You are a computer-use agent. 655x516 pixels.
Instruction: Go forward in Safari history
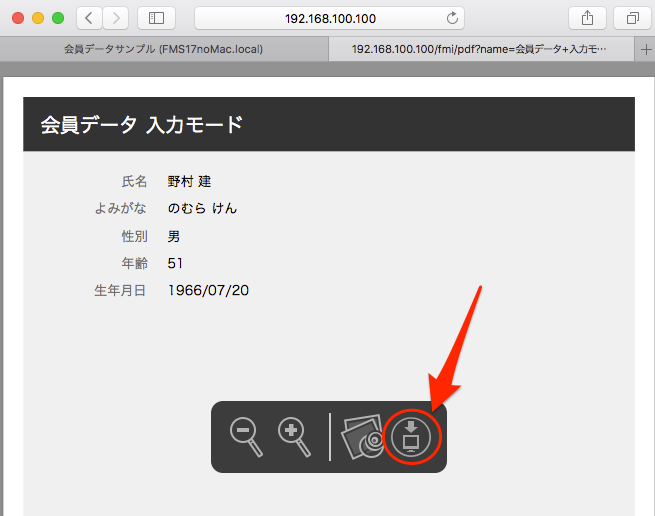[116, 18]
